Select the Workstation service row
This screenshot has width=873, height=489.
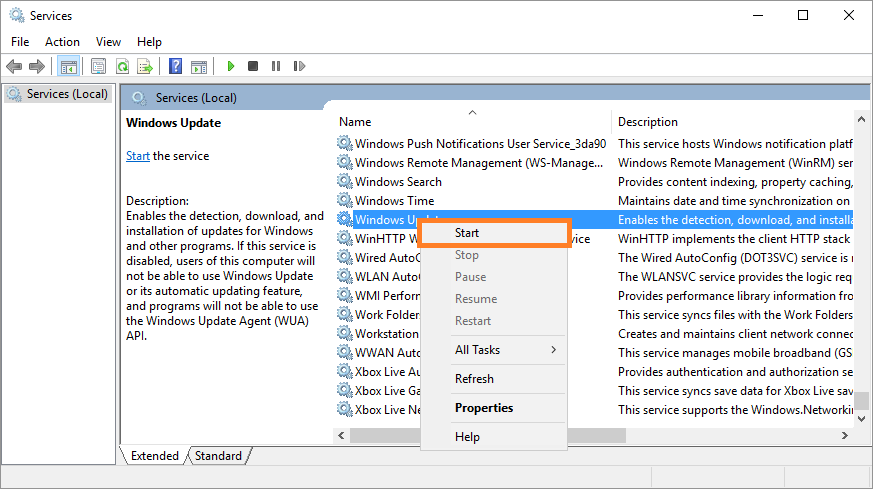[x=387, y=334]
